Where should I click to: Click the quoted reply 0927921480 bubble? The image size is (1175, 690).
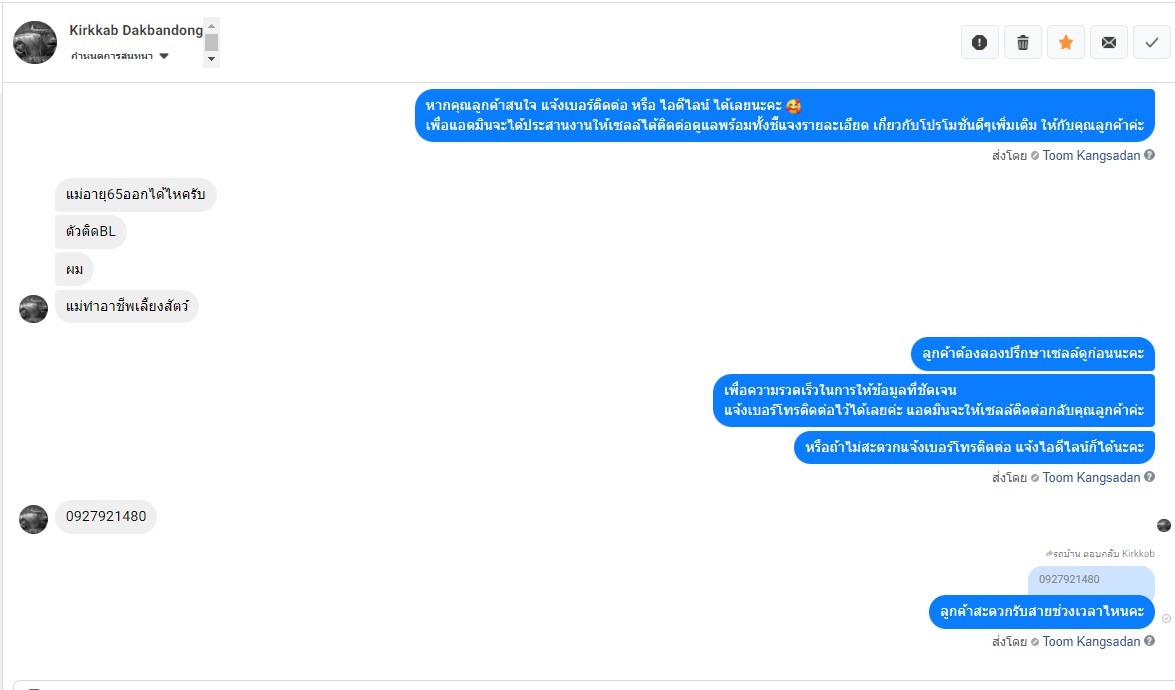pyautogui.click(x=1091, y=580)
